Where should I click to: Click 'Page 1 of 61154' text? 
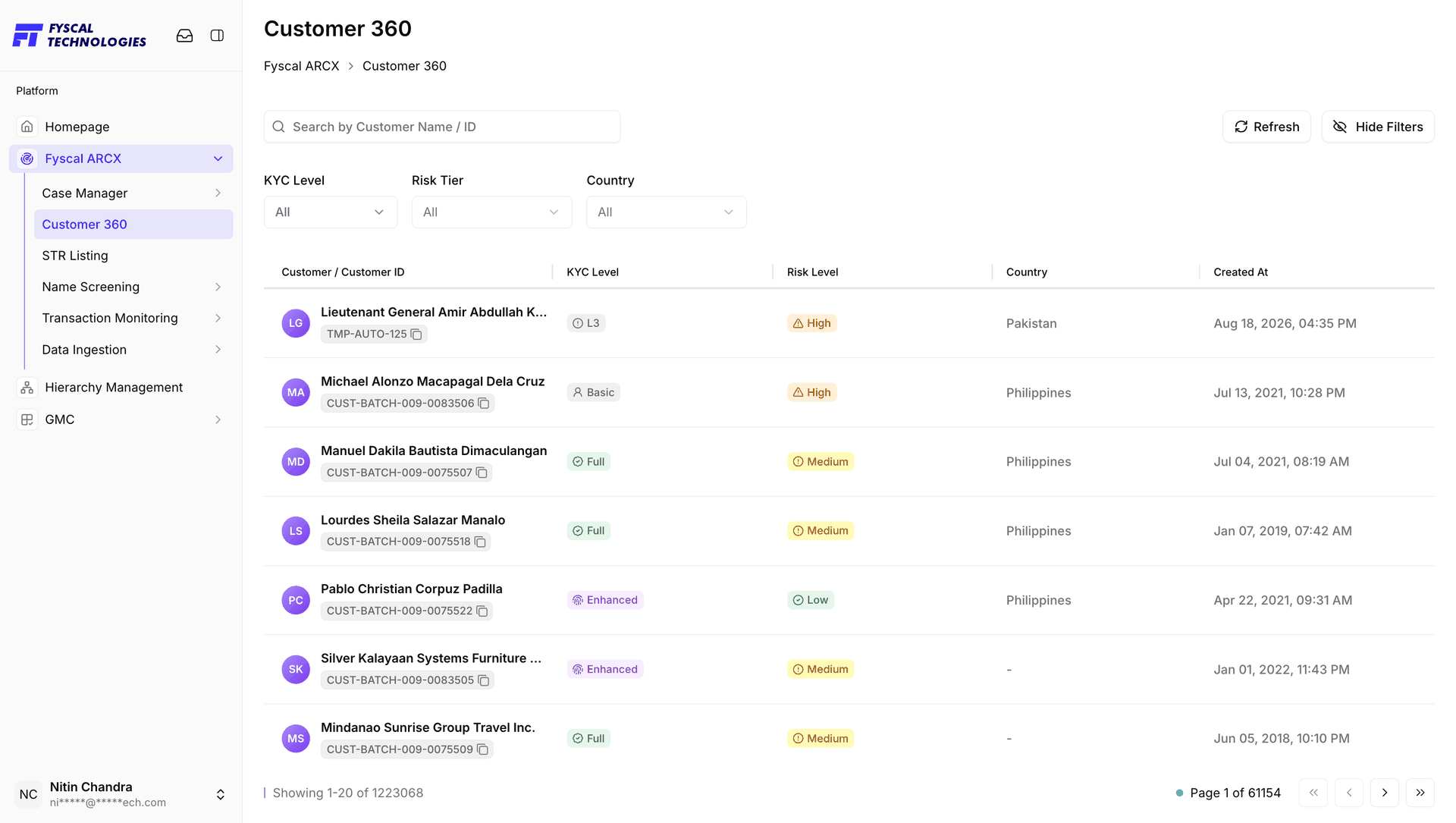coord(1235,793)
